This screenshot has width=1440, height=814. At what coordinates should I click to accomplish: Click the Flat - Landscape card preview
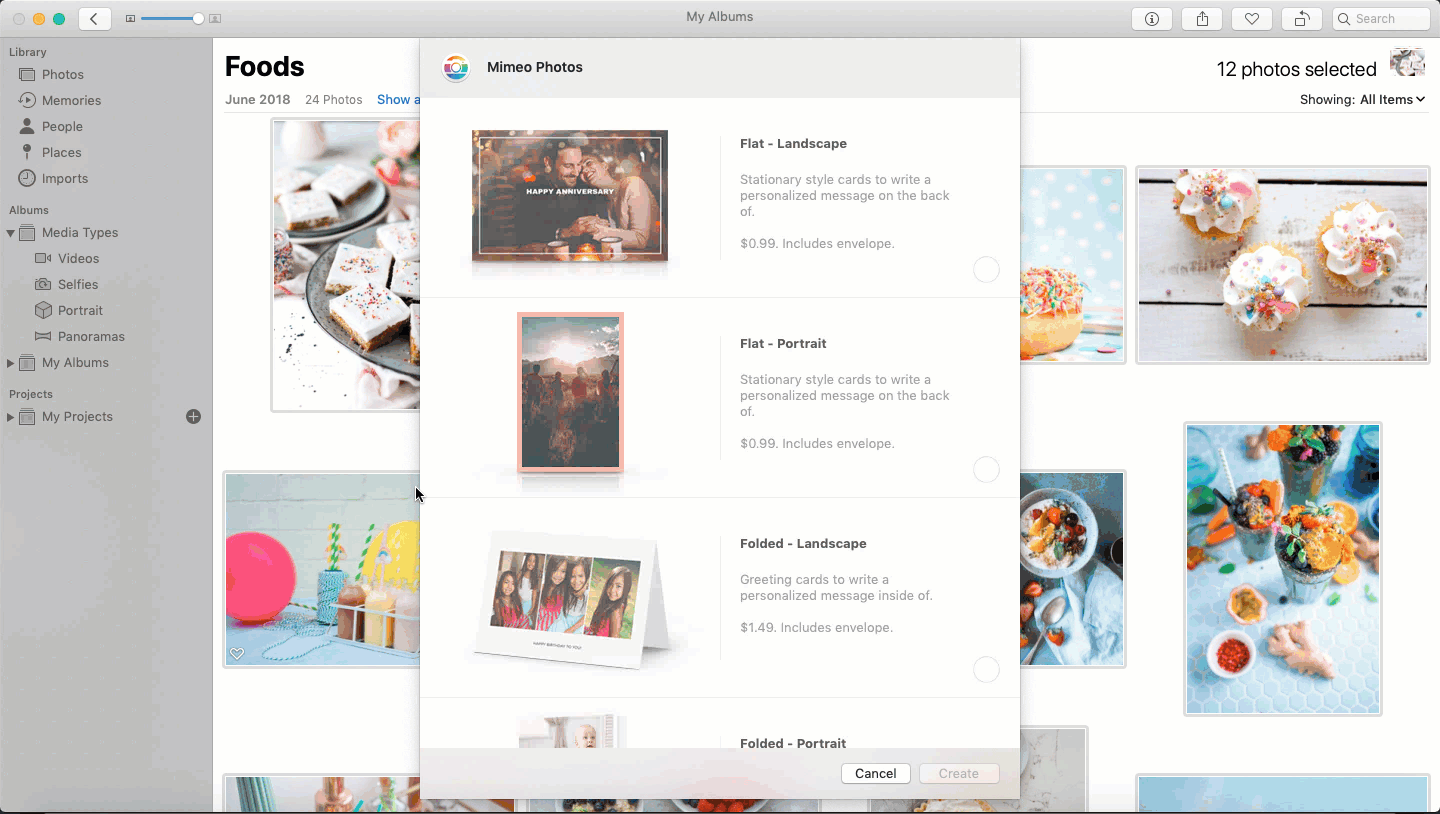coord(570,196)
